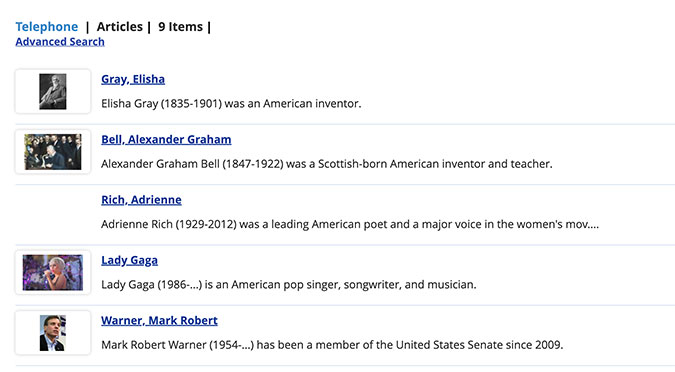Click the empty thumbnail area beside Rich, Adrienne

click(53, 212)
